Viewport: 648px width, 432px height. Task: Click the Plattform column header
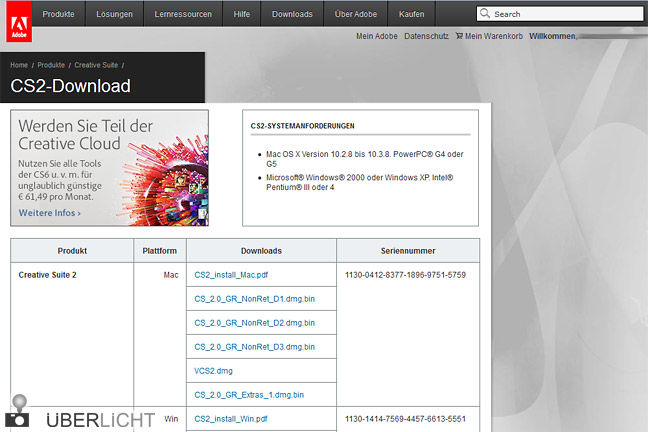160,251
